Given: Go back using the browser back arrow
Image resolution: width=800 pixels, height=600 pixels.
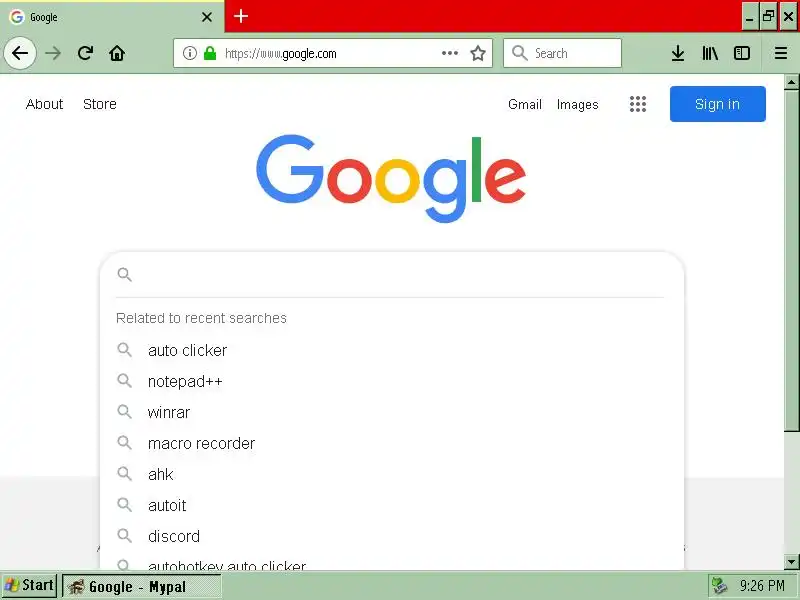Looking at the screenshot, I should (20, 53).
